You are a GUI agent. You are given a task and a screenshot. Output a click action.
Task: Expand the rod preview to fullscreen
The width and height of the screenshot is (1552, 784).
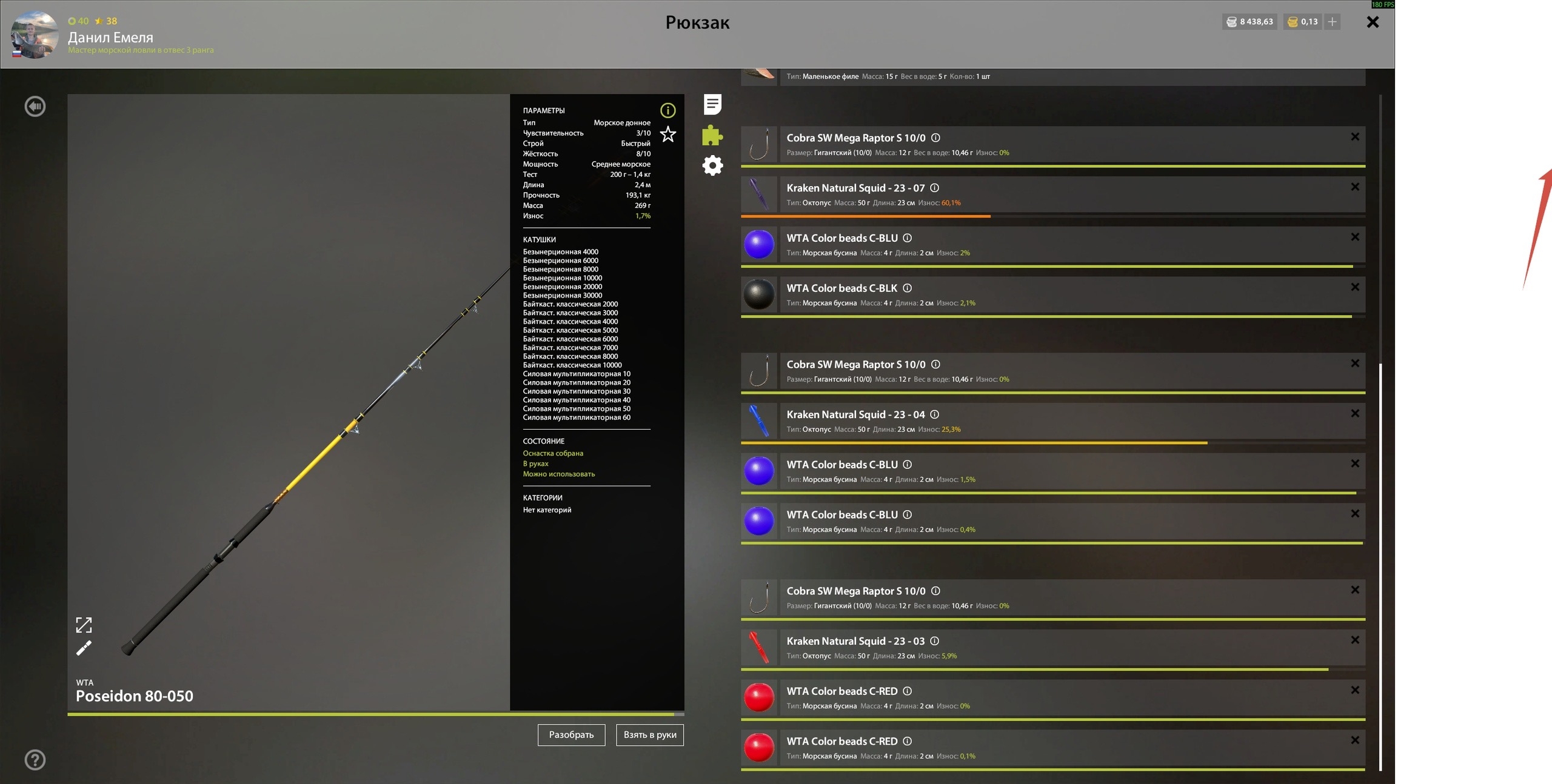(84, 625)
